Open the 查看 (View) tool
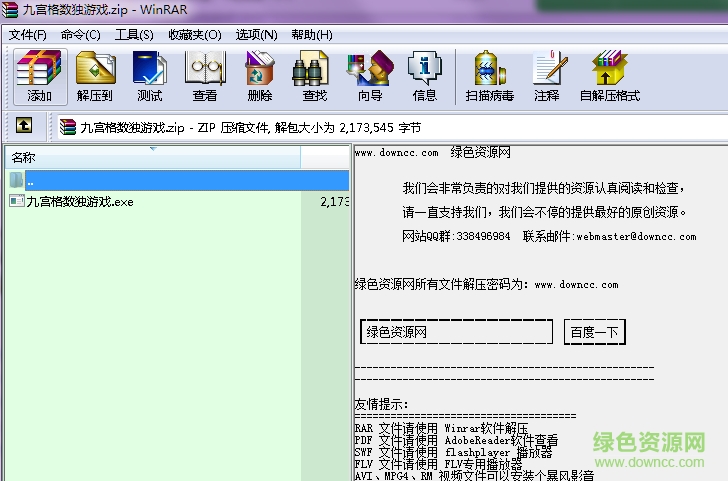This screenshot has height=481, width=728. (205, 77)
